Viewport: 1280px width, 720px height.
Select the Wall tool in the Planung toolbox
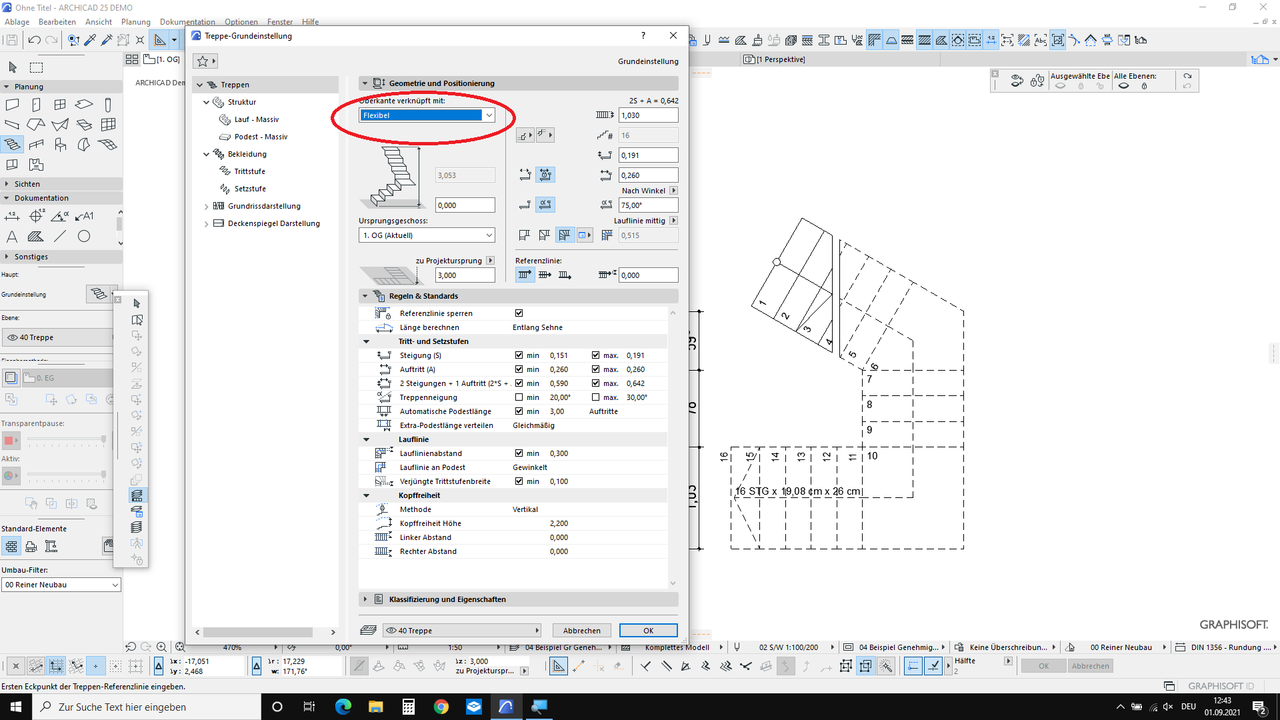pyautogui.click(x=14, y=103)
